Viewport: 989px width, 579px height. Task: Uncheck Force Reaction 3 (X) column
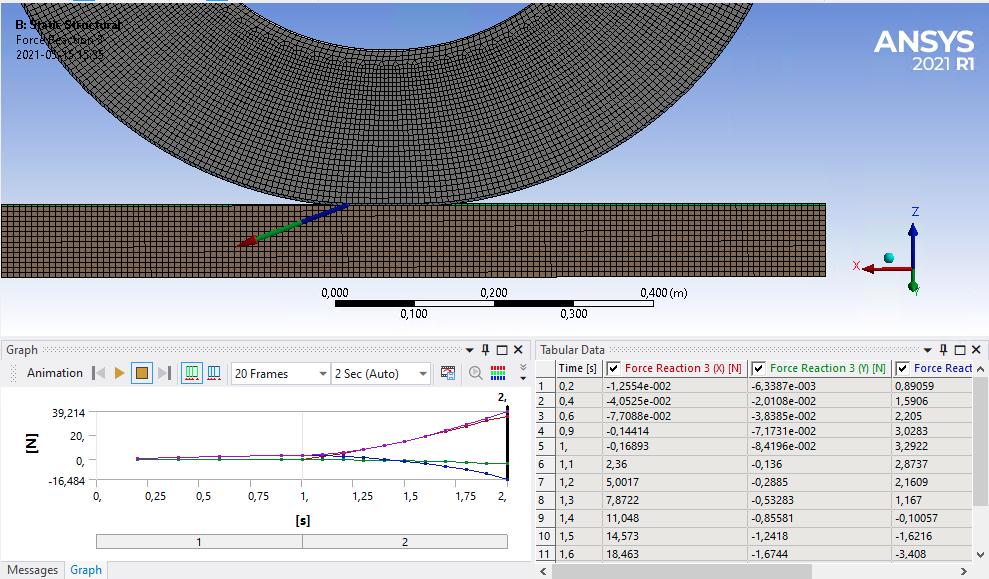(x=614, y=368)
